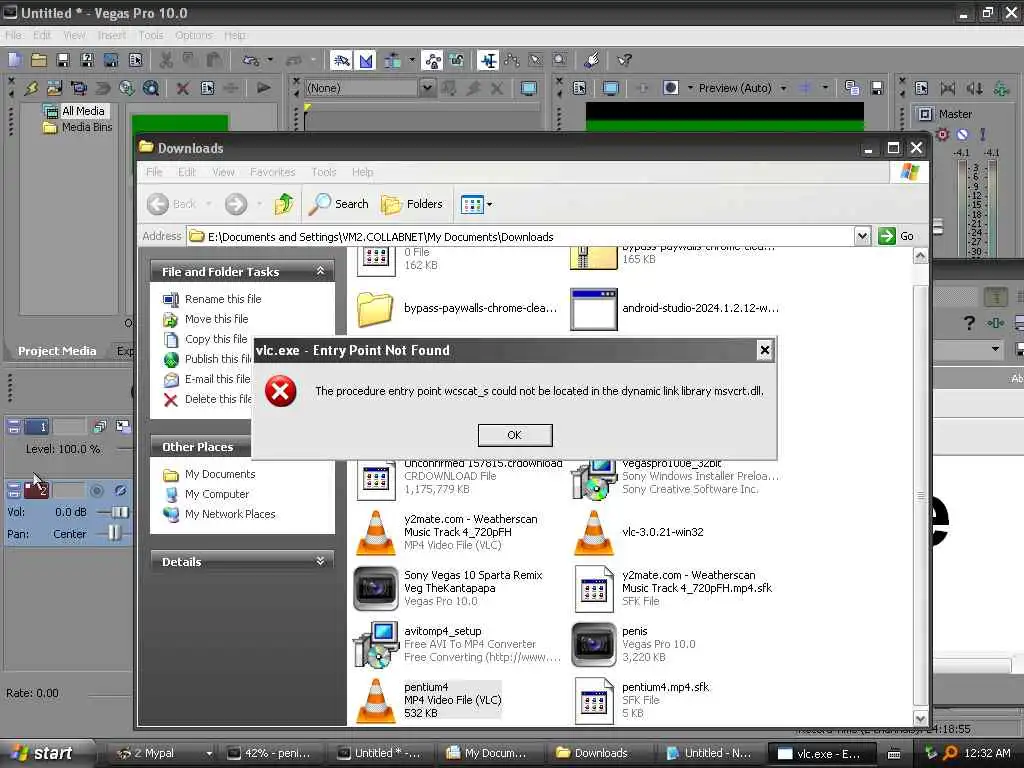Click the Go button beside the address bar

(896, 236)
